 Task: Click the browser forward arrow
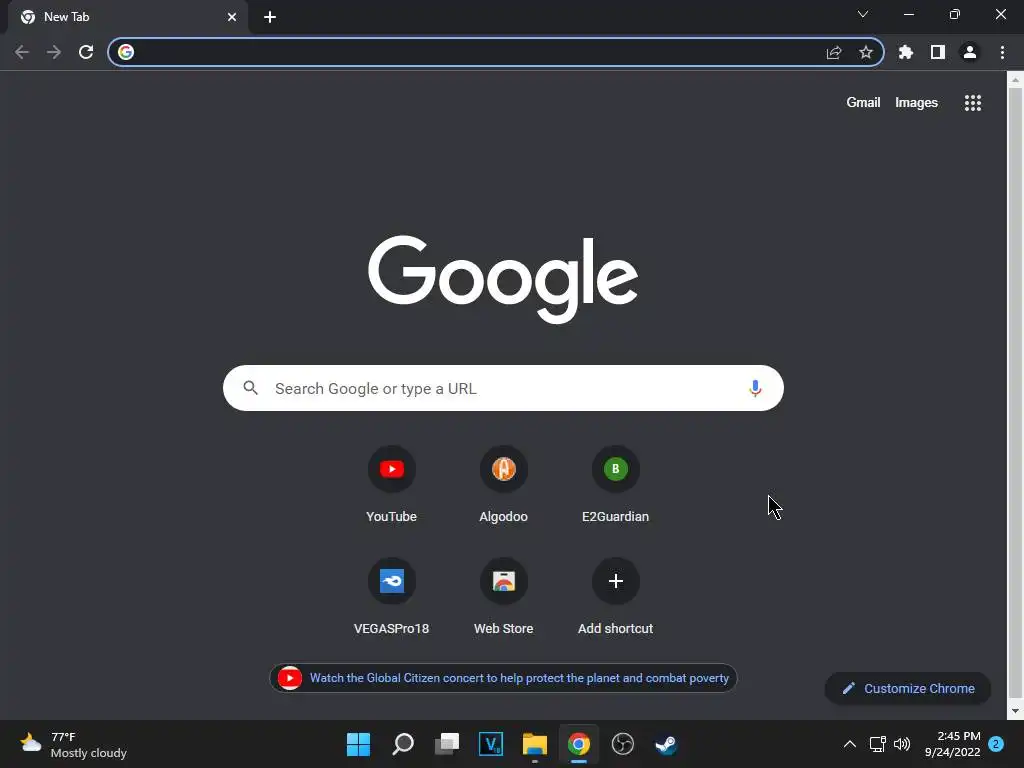click(54, 52)
